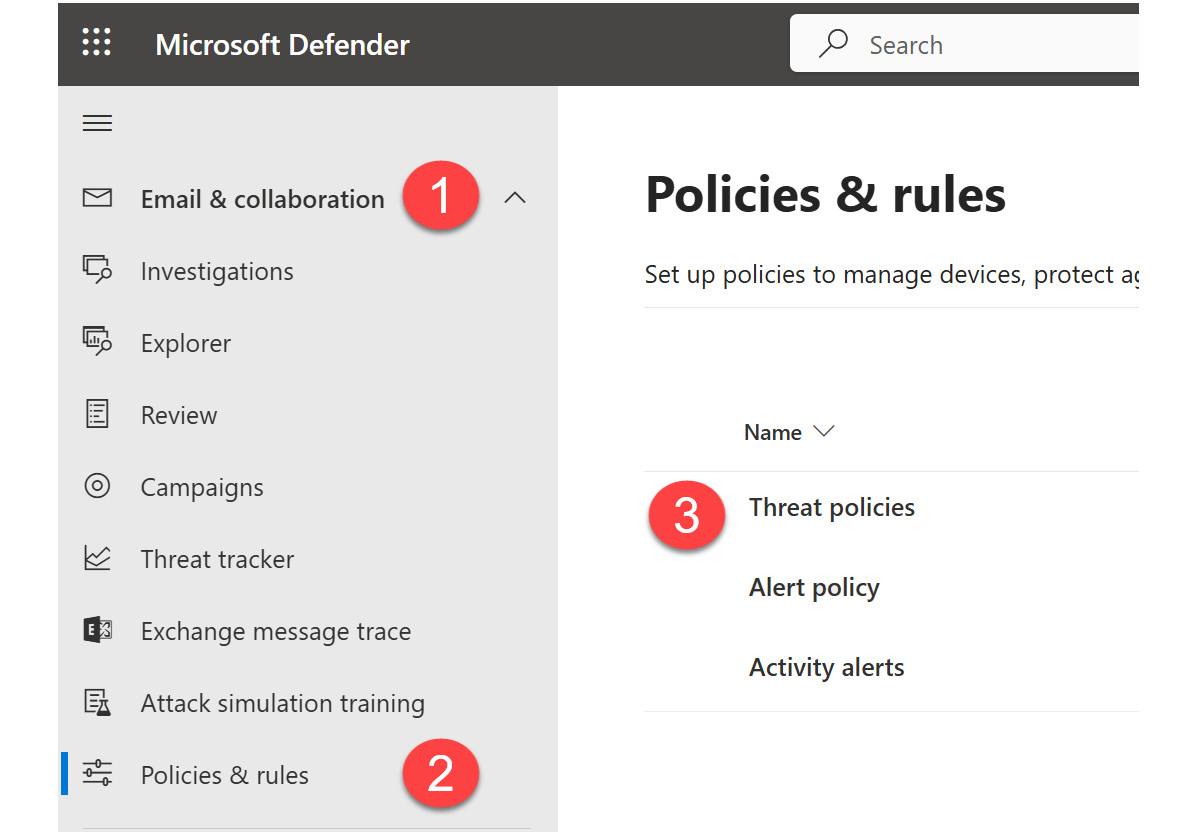
Task: Select Attack simulation training
Action: pos(283,704)
